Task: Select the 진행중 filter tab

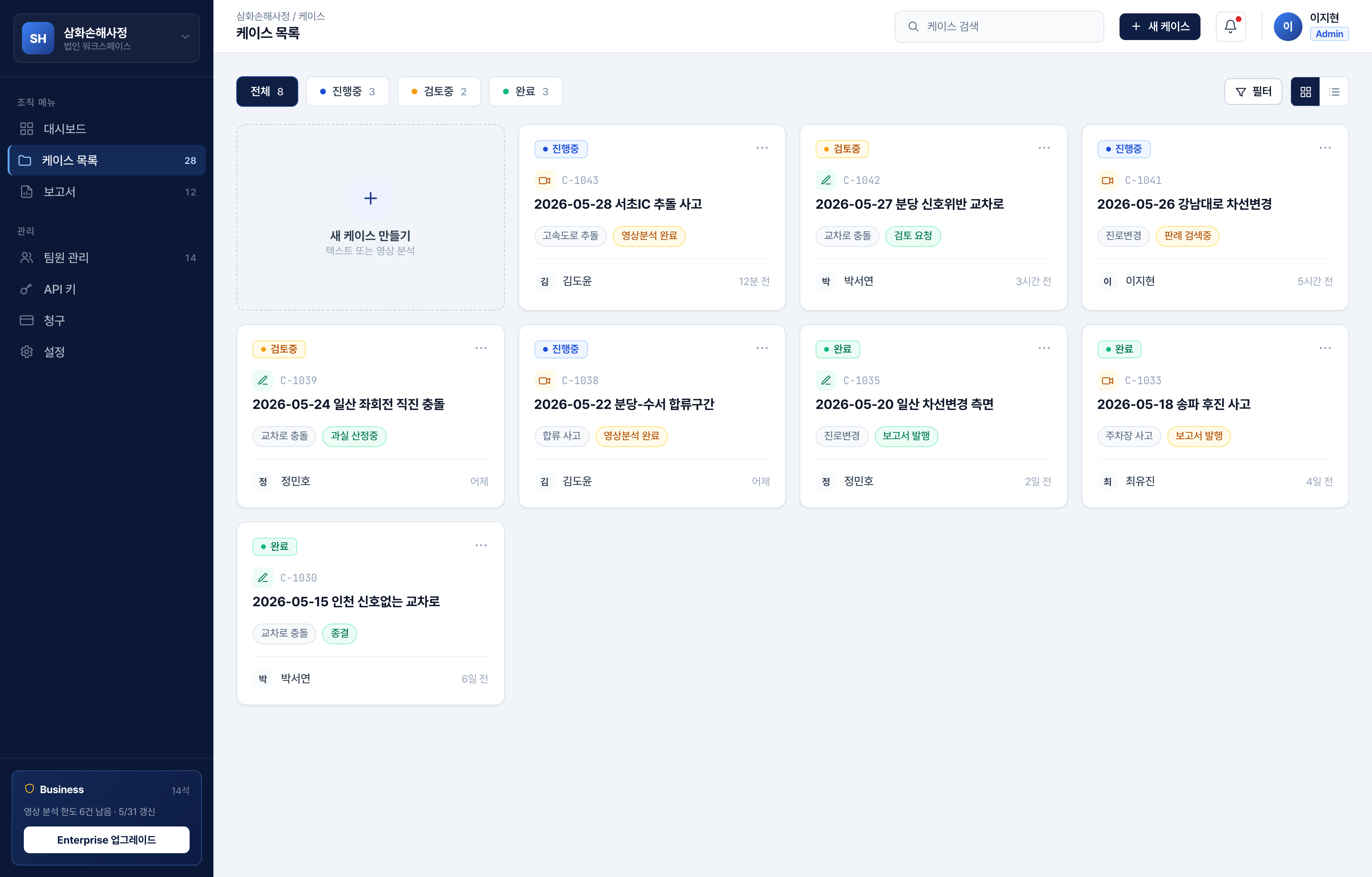Action: point(347,92)
